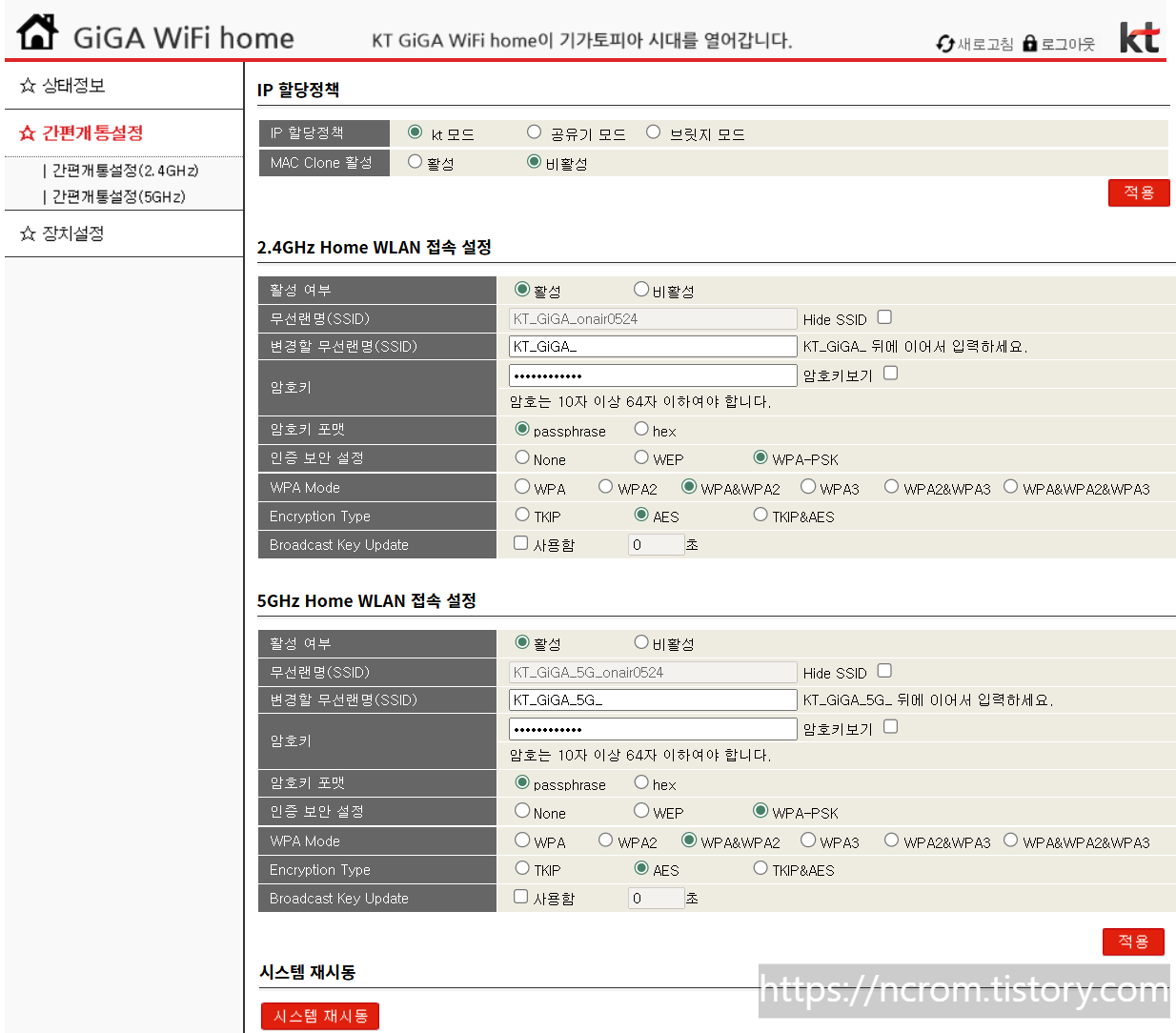1176x1033 pixels.
Task: Set MAC Clone to 비활성
Action: [535, 162]
